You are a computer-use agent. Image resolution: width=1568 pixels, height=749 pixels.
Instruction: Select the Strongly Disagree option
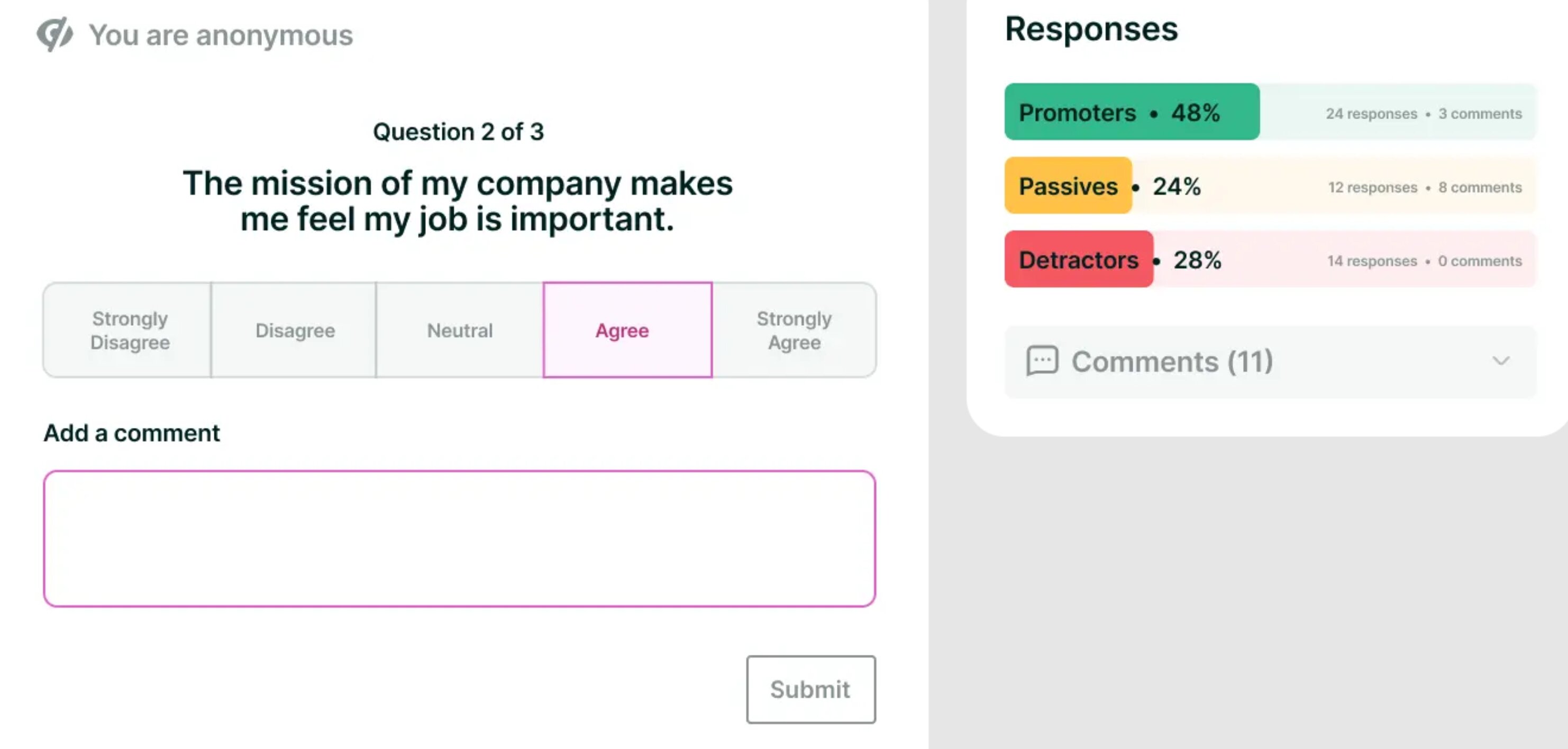pyautogui.click(x=129, y=331)
